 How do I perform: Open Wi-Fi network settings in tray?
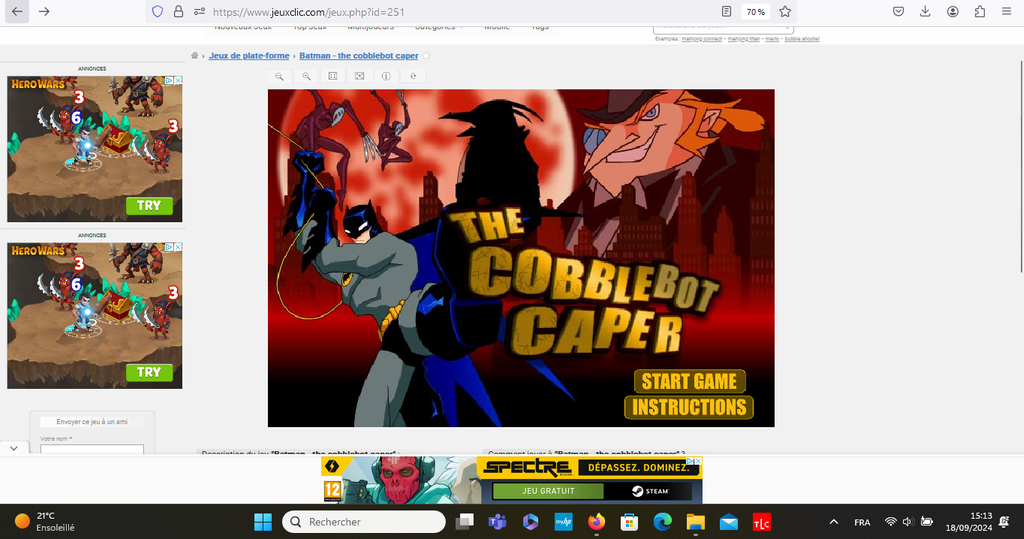(x=891, y=522)
